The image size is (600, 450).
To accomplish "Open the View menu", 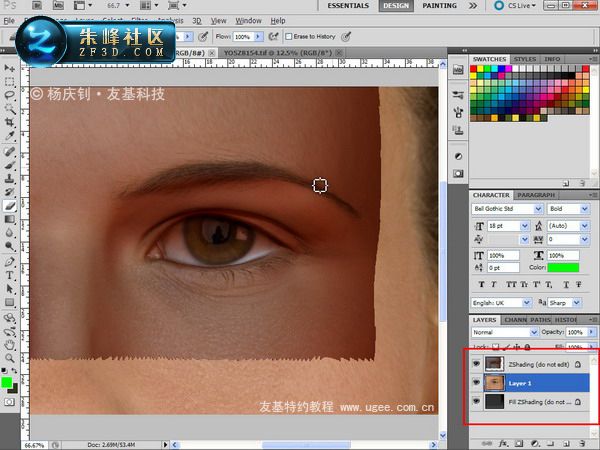I will (218, 21).
